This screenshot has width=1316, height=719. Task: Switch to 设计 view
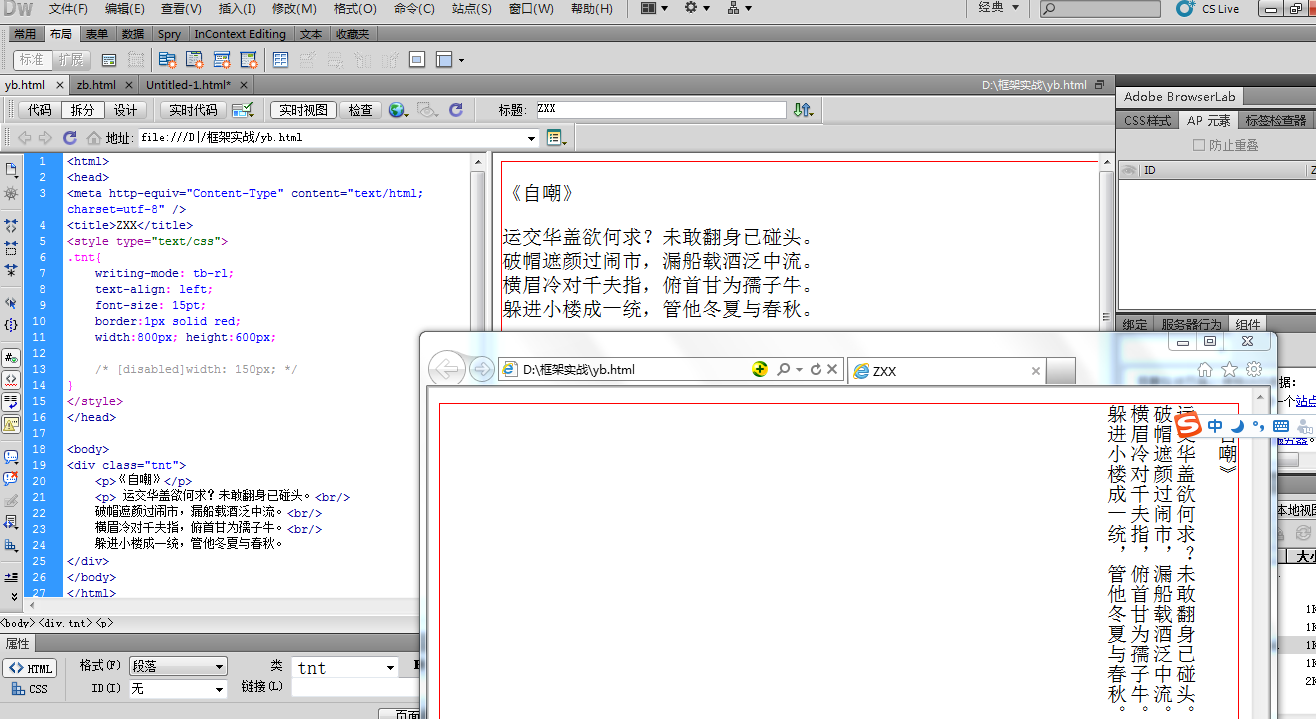126,110
